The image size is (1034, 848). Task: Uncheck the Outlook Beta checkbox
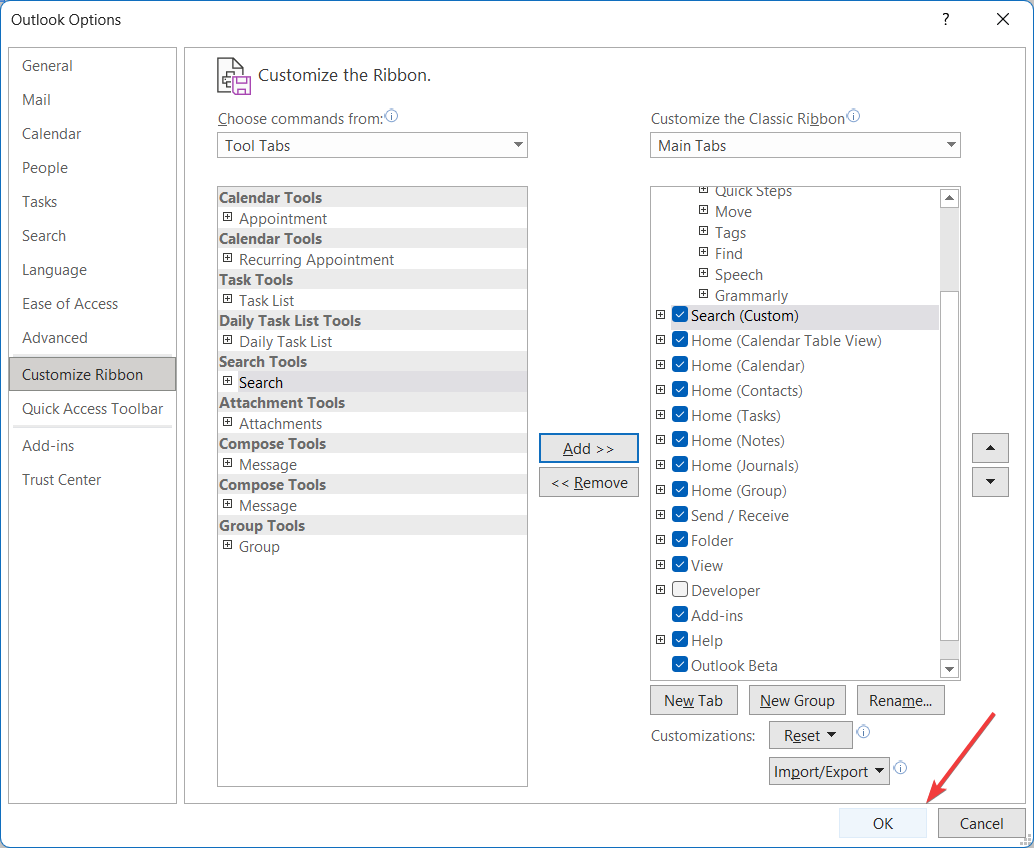coord(680,665)
